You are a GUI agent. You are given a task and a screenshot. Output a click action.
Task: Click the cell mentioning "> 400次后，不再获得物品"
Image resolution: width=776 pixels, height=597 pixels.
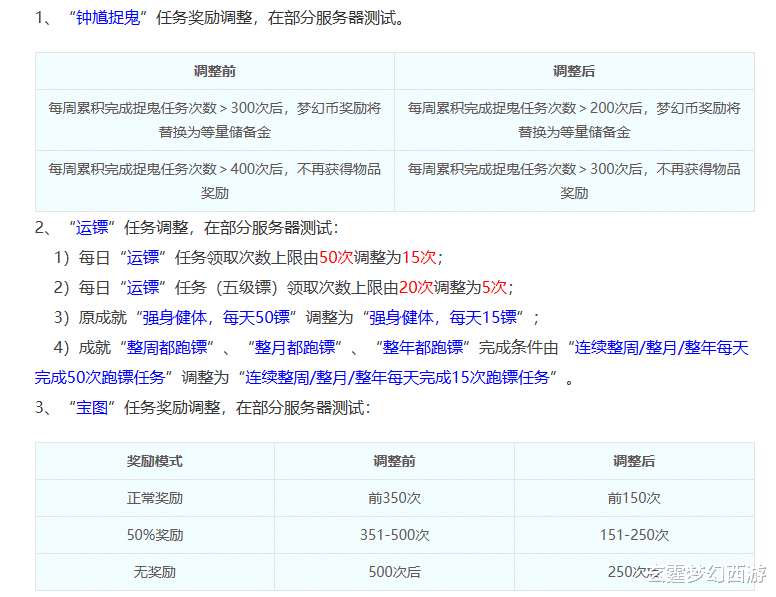[x=215, y=181]
